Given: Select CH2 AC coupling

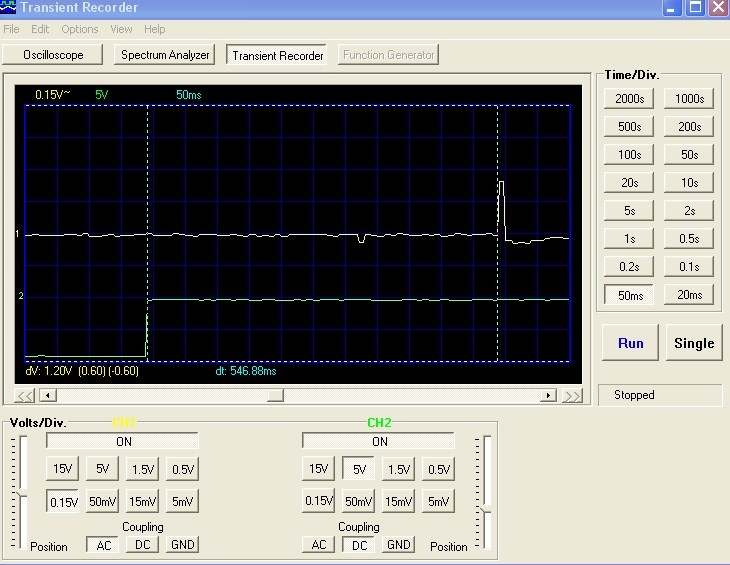Looking at the screenshot, I should (x=318, y=545).
